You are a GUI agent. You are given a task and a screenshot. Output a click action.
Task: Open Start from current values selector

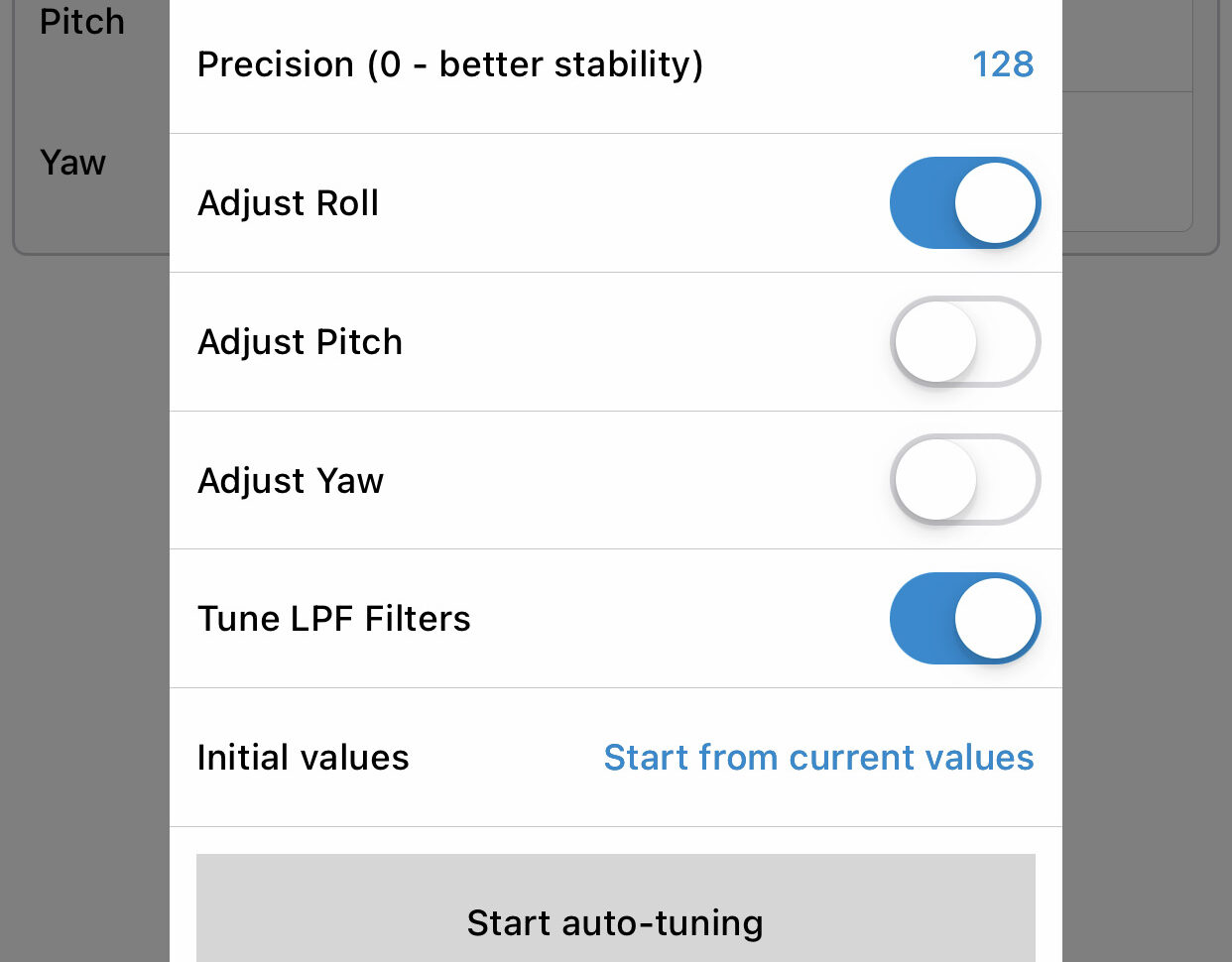click(818, 758)
